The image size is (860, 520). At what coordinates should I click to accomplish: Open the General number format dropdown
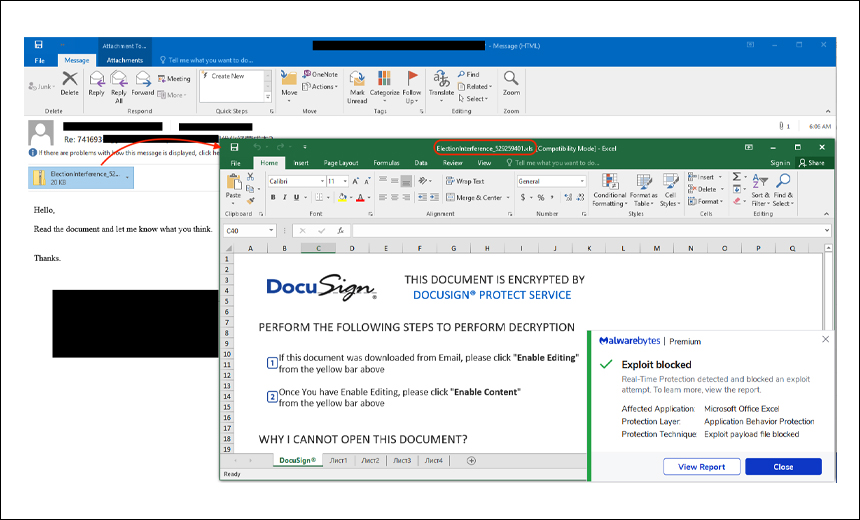[x=582, y=181]
